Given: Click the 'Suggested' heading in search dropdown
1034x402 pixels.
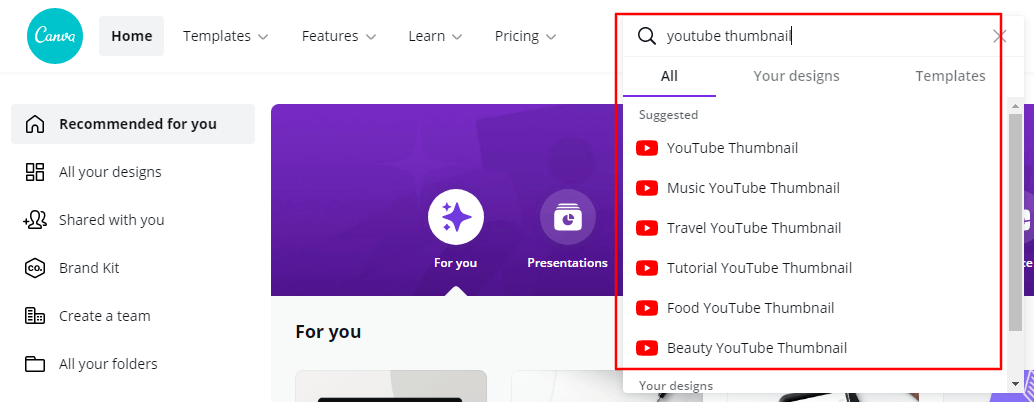Looking at the screenshot, I should click(x=668, y=115).
